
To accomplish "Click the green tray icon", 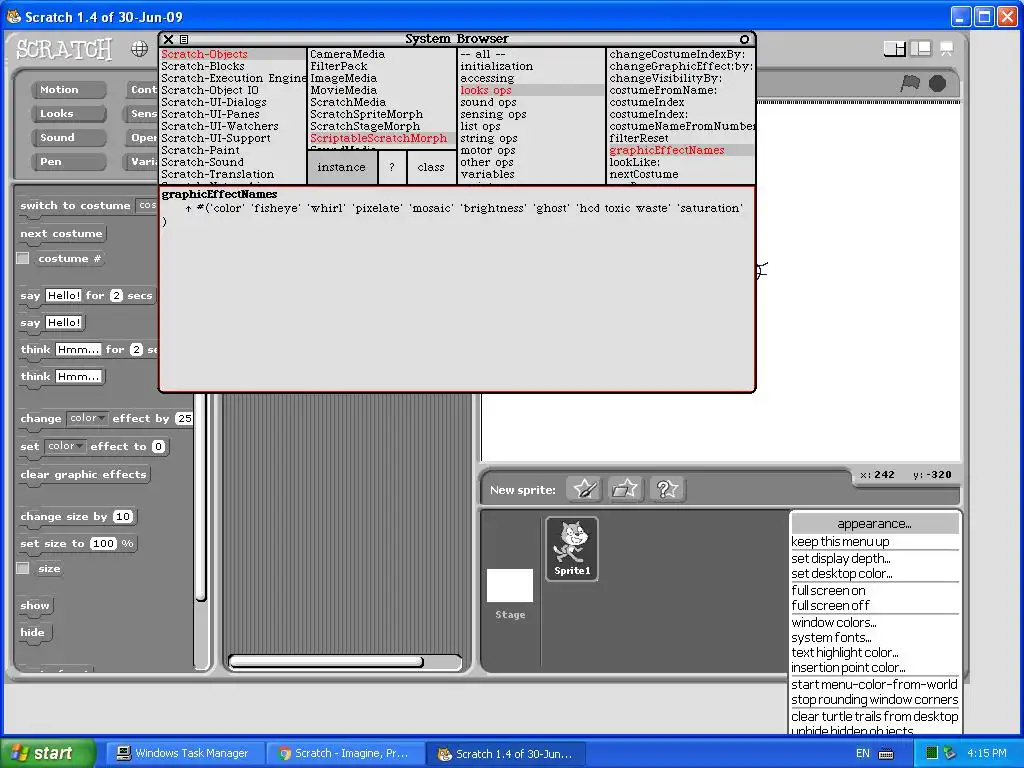I will [x=932, y=754].
